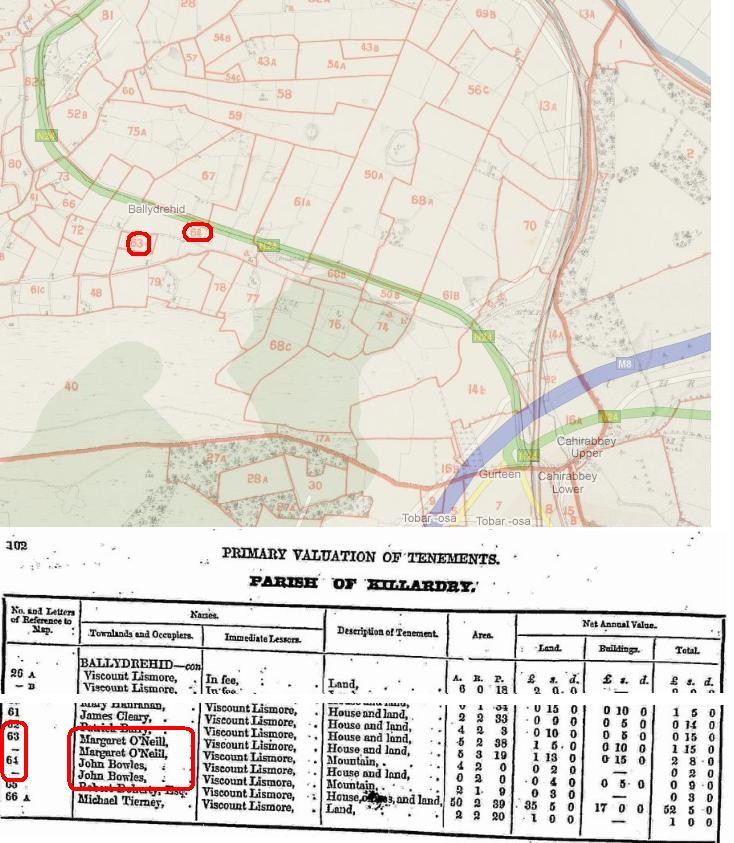Image resolution: width=734 pixels, height=843 pixels.
Task: Select the red-circled plot 64 on map
Action: coord(198,232)
